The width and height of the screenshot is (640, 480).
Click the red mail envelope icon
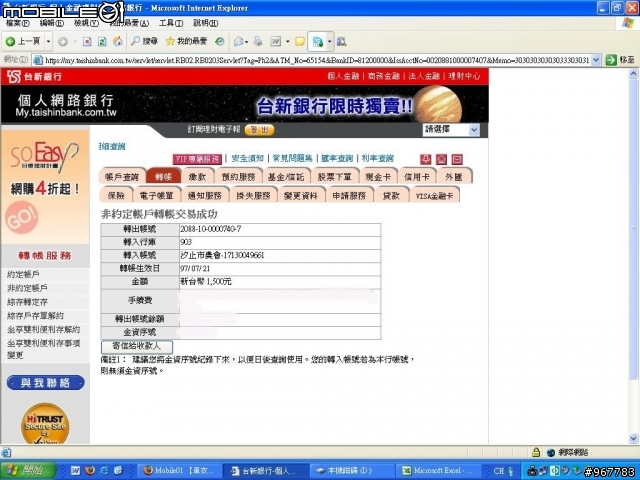point(457,159)
